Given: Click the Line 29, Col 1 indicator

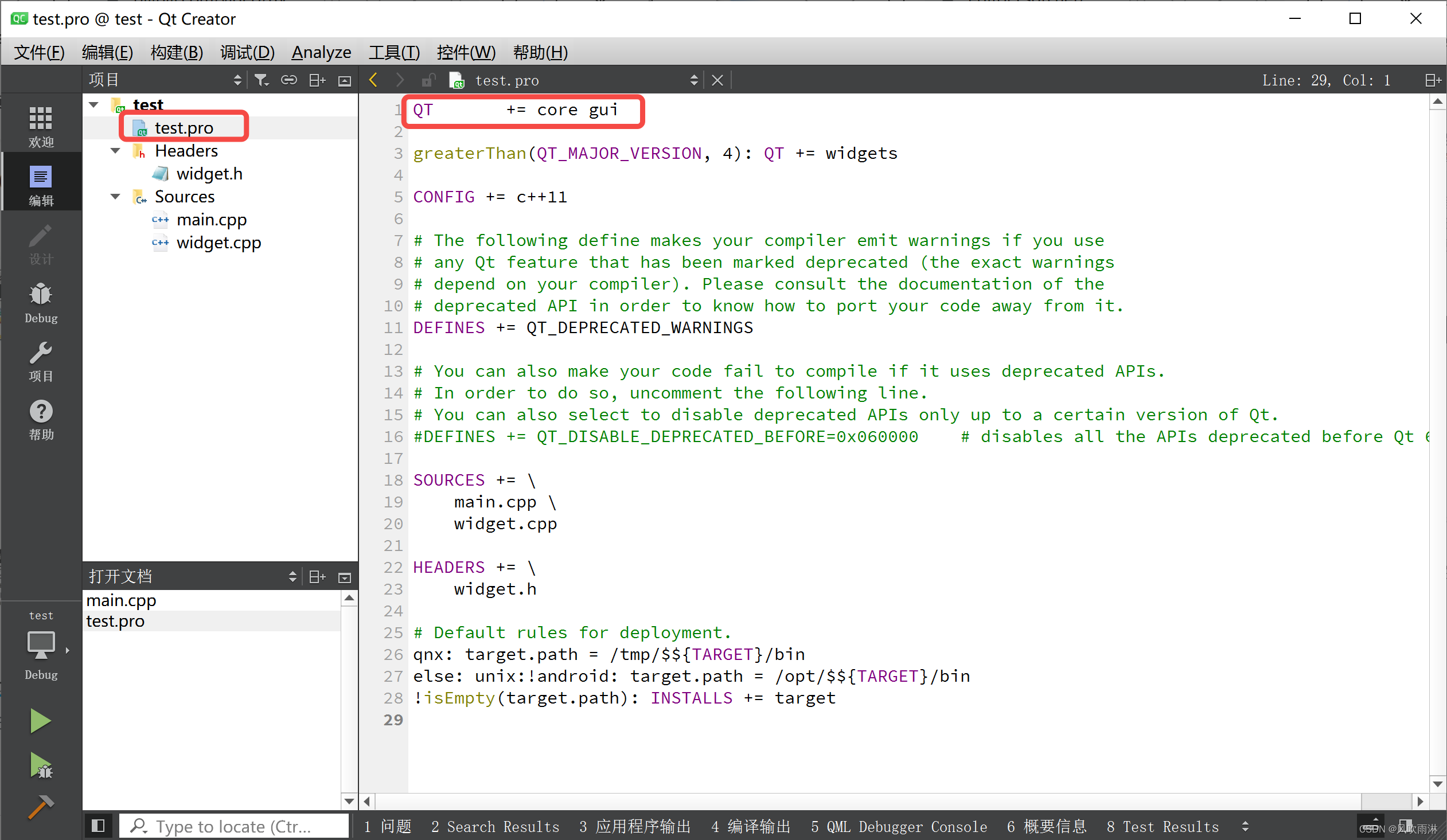Looking at the screenshot, I should click(x=1326, y=80).
